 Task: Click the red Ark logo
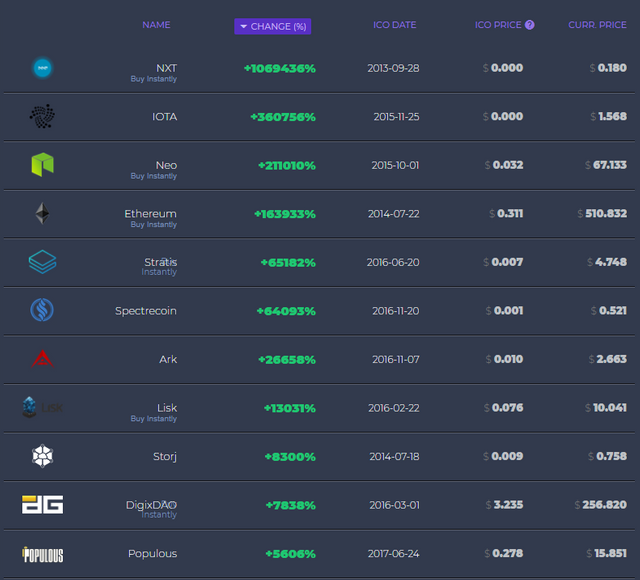point(42,359)
